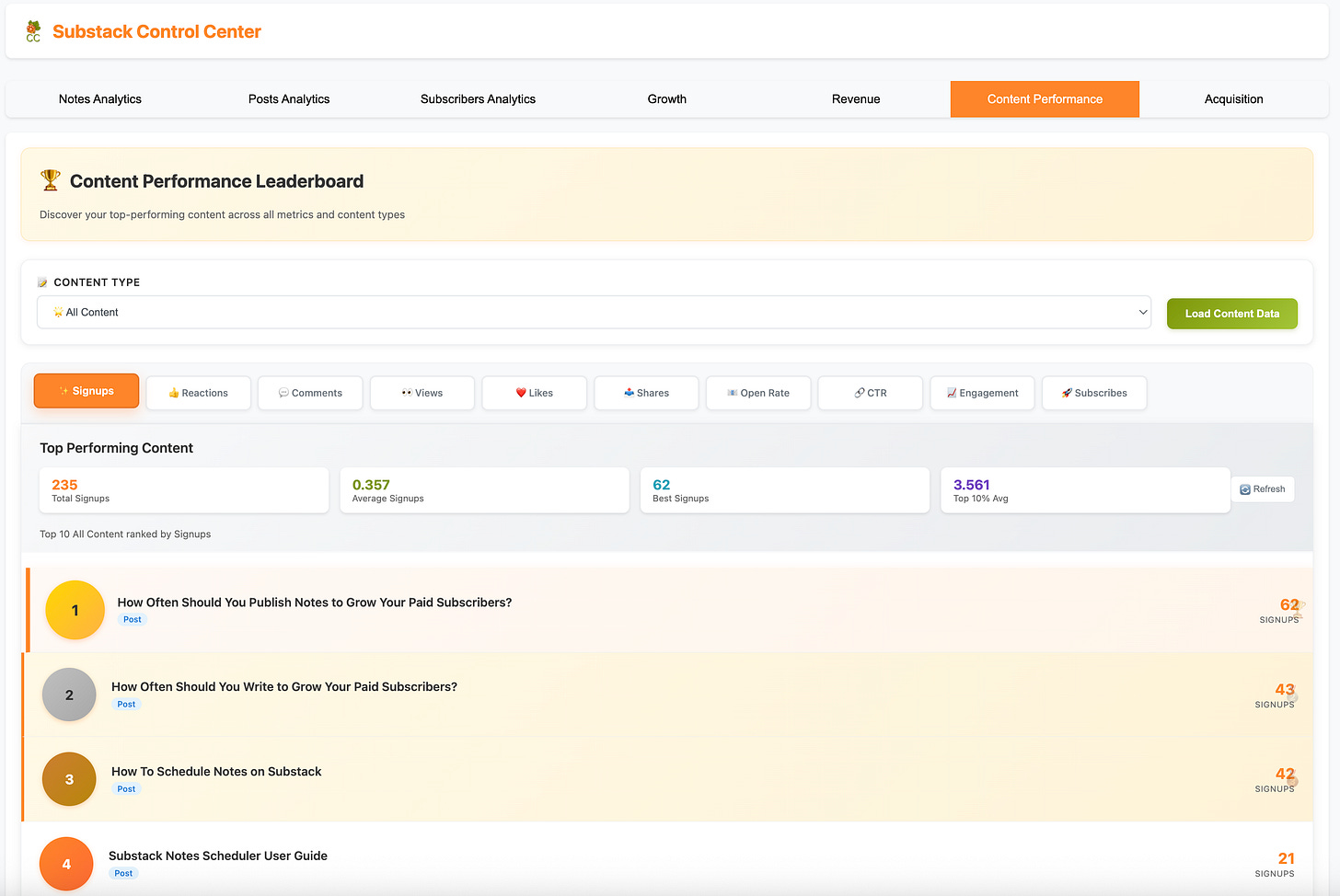
Task: Click the Post tag under rank 2 item
Action: (126, 704)
